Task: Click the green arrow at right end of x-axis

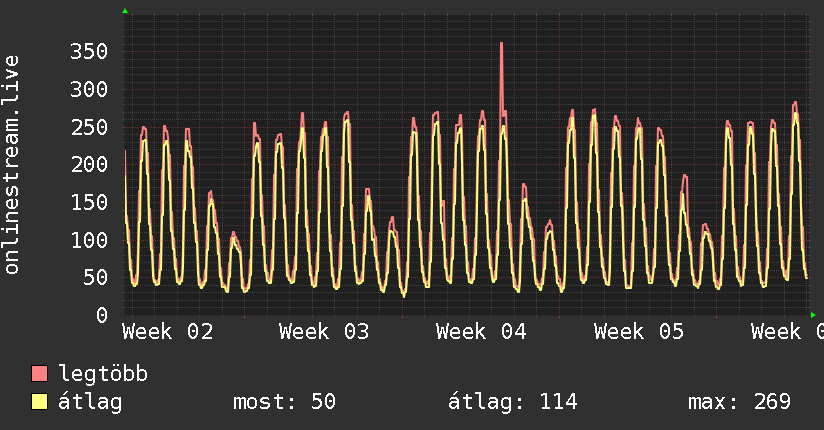Action: click(x=813, y=315)
